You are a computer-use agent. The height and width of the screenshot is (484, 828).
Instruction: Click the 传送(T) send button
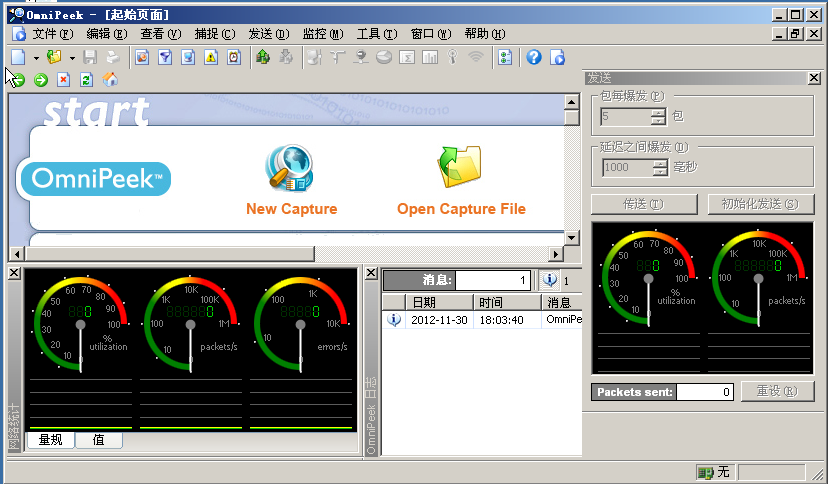click(x=644, y=204)
